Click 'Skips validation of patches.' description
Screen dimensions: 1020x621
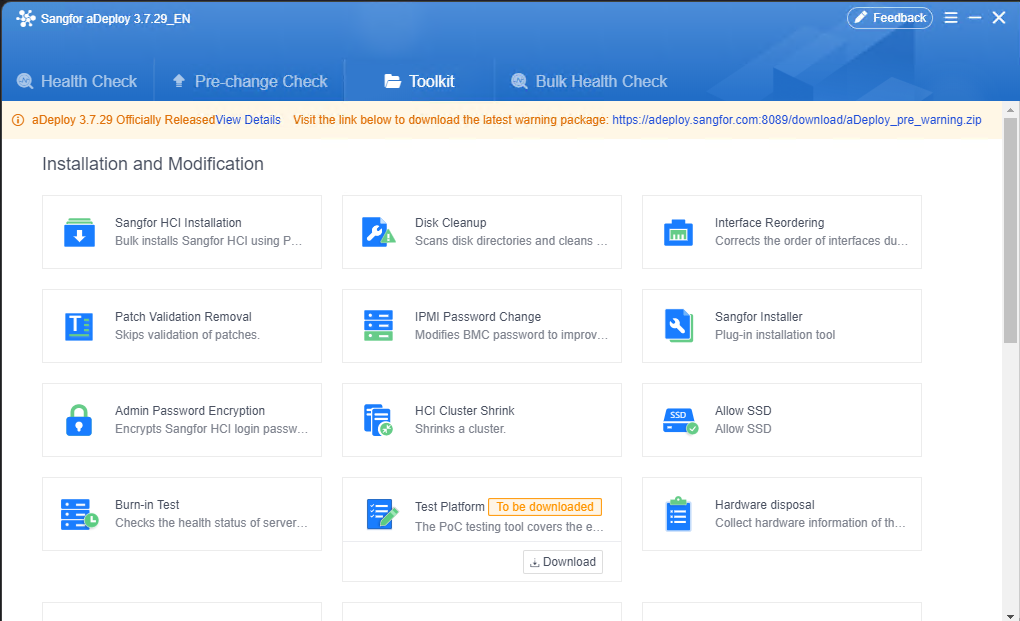pos(187,335)
